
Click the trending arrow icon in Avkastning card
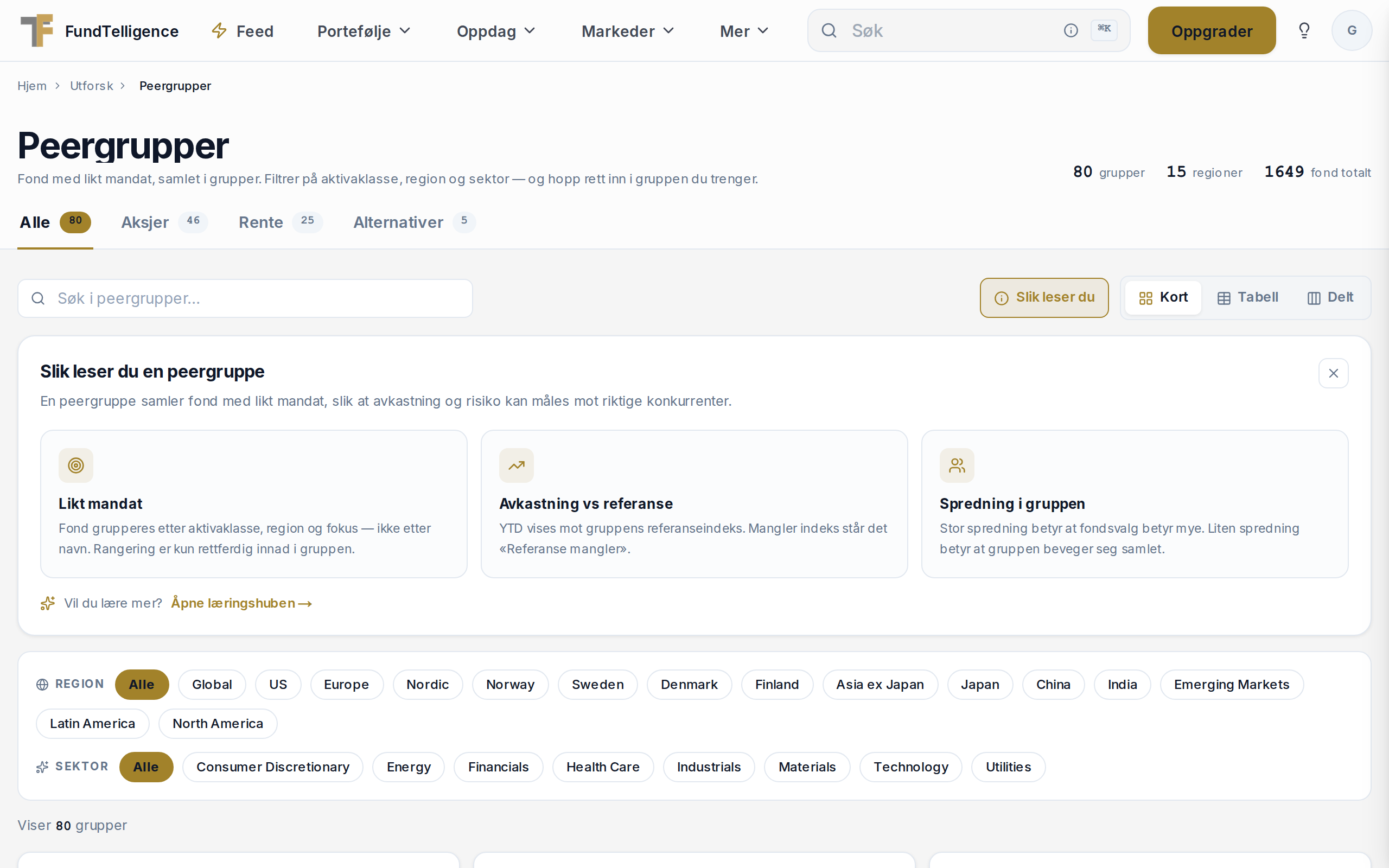[x=516, y=465]
